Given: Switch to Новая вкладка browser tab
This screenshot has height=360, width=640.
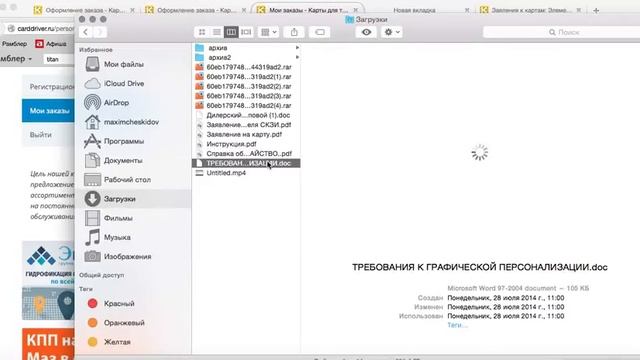Looking at the screenshot, I should click(414, 10).
